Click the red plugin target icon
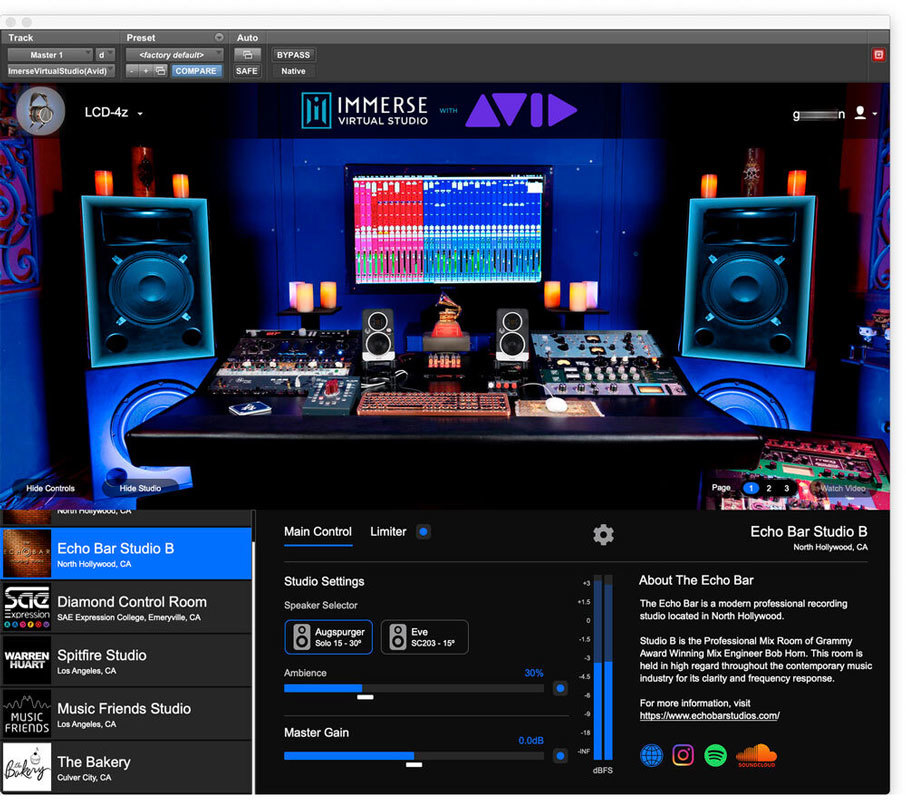906x800 pixels. click(x=878, y=55)
